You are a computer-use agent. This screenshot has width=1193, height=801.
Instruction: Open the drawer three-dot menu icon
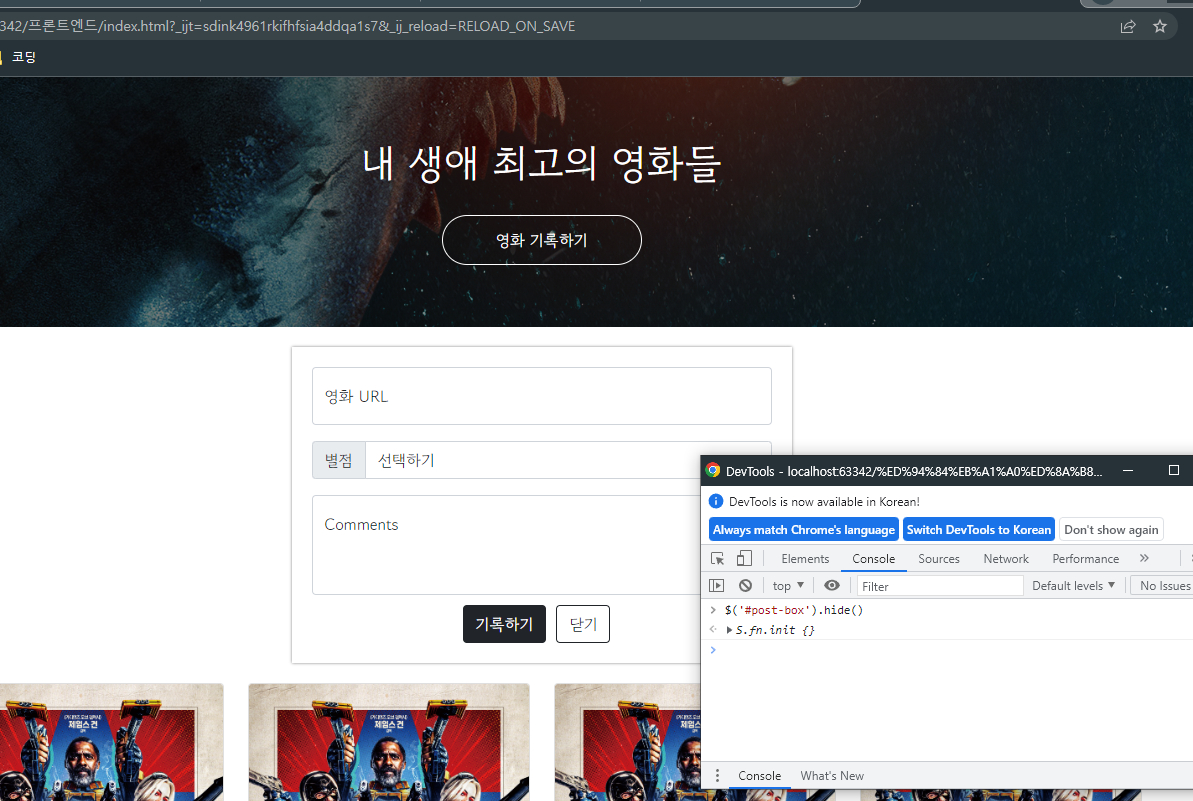[x=717, y=776]
